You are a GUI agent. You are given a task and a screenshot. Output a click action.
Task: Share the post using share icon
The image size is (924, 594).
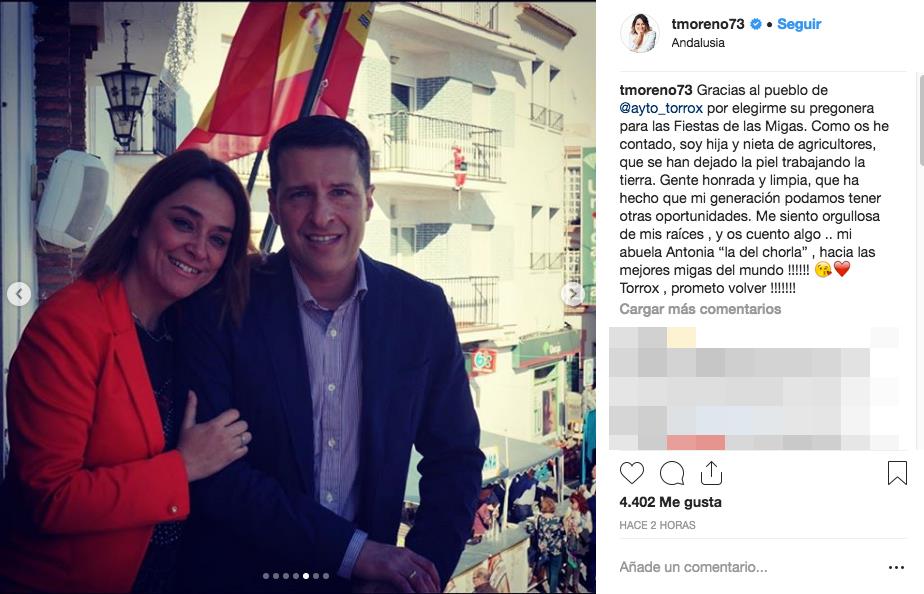711,473
